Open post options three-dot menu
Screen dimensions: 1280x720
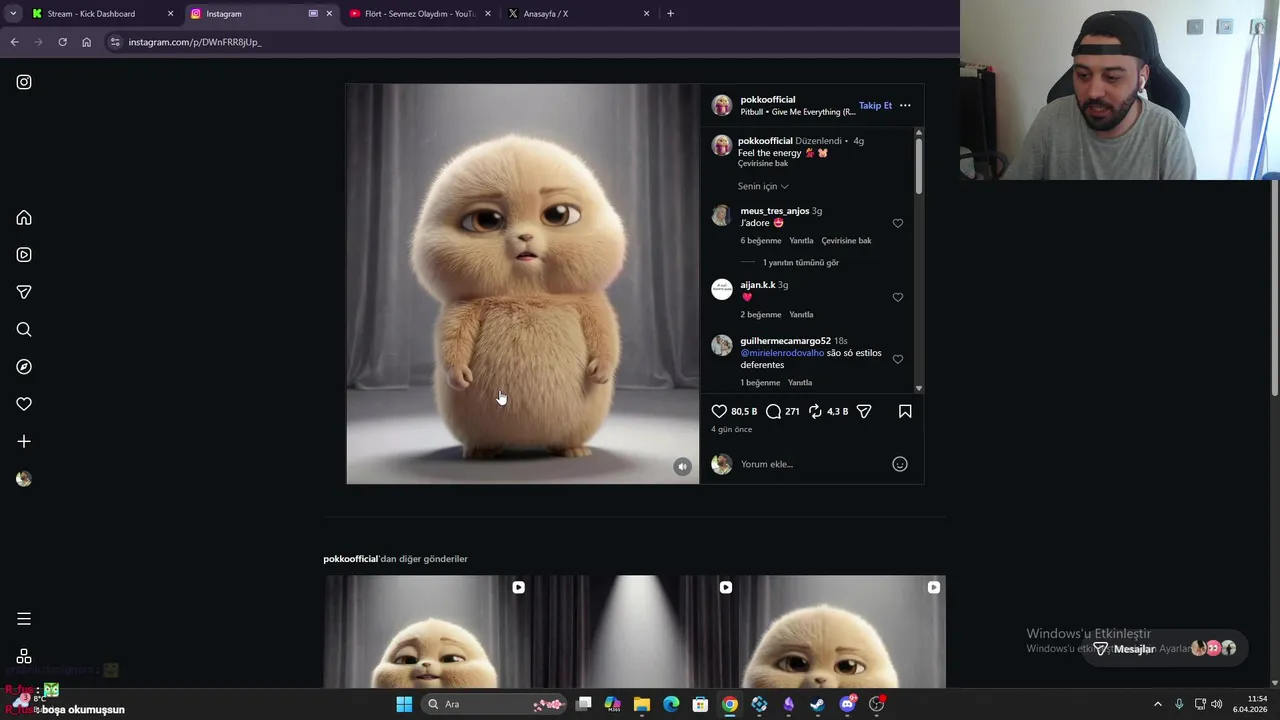905,105
